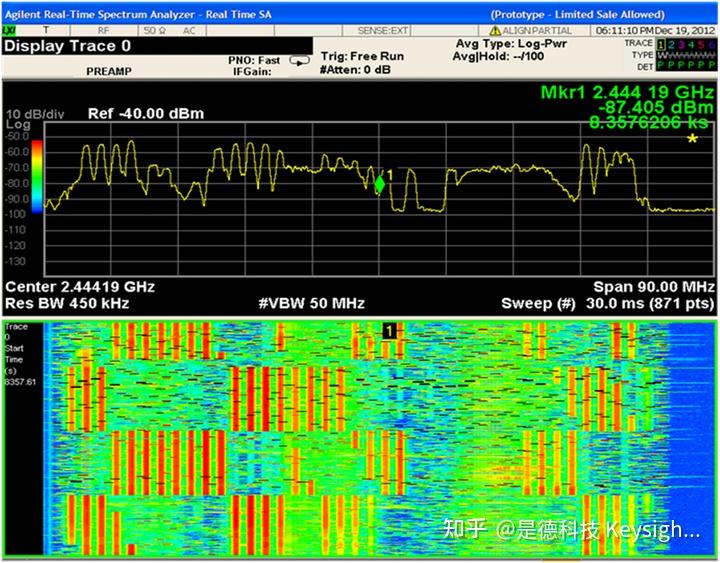
Task: Click the Sweep 30.0 ms readout
Action: coord(608,304)
